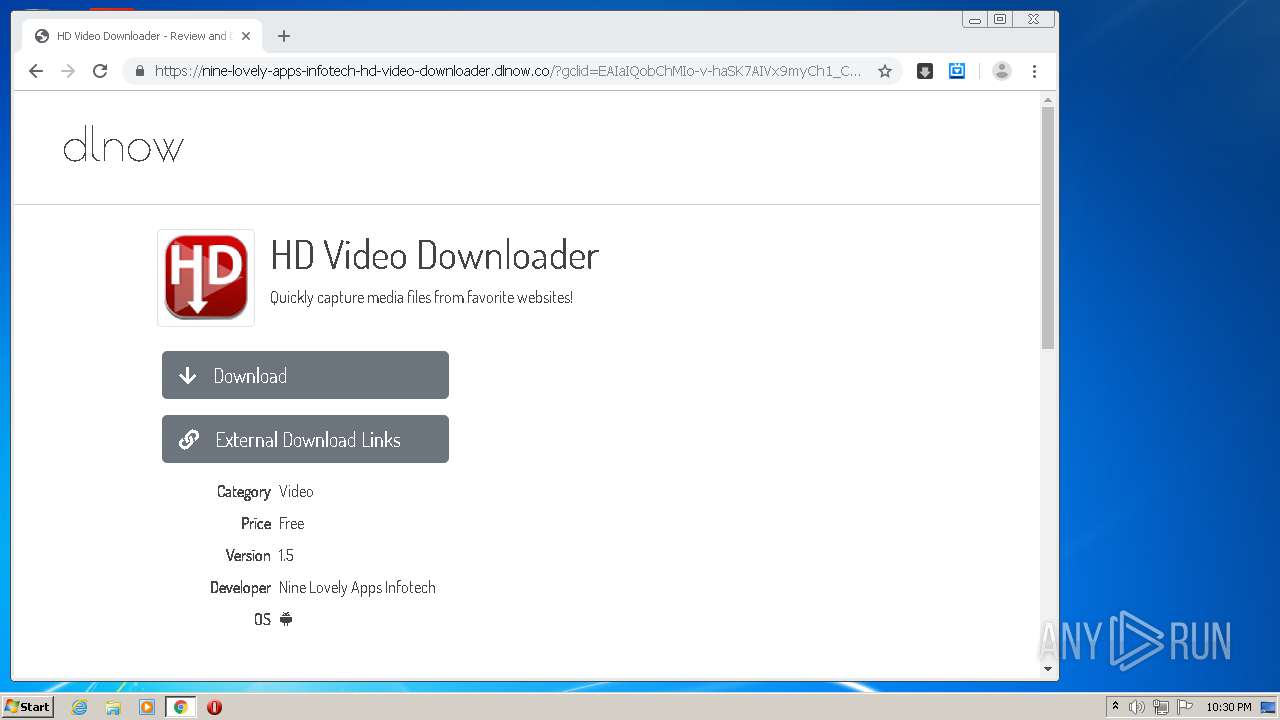View site info via lock icon
This screenshot has height=720, width=1280.
coord(139,71)
